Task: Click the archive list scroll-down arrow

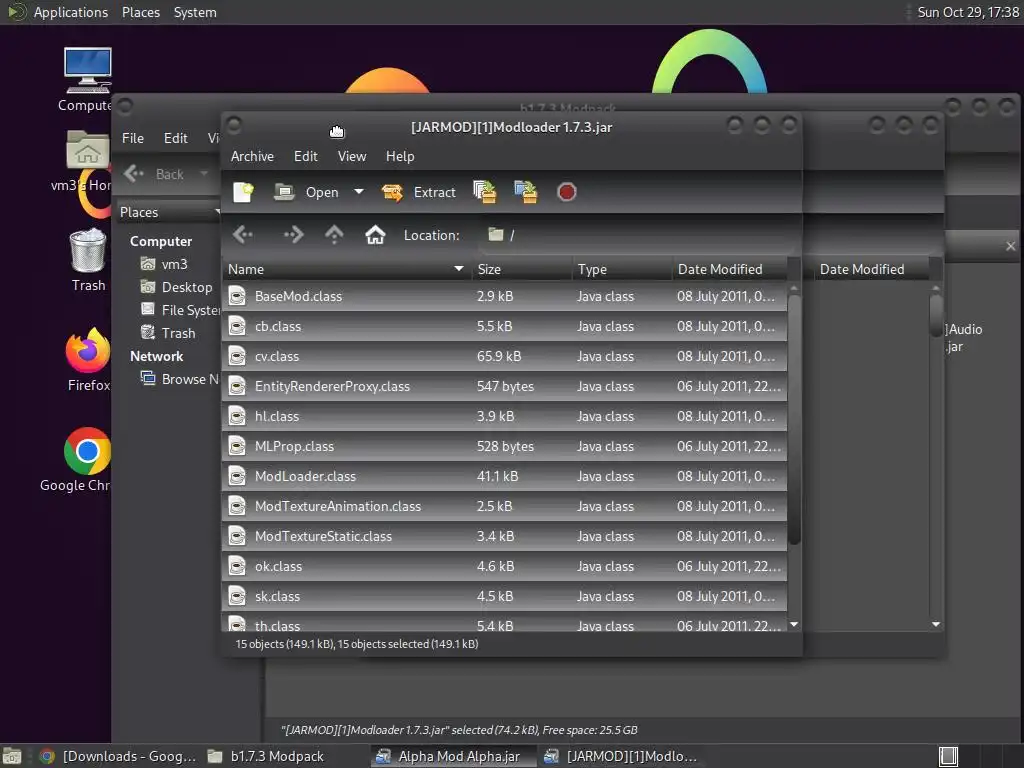Action: click(x=794, y=625)
